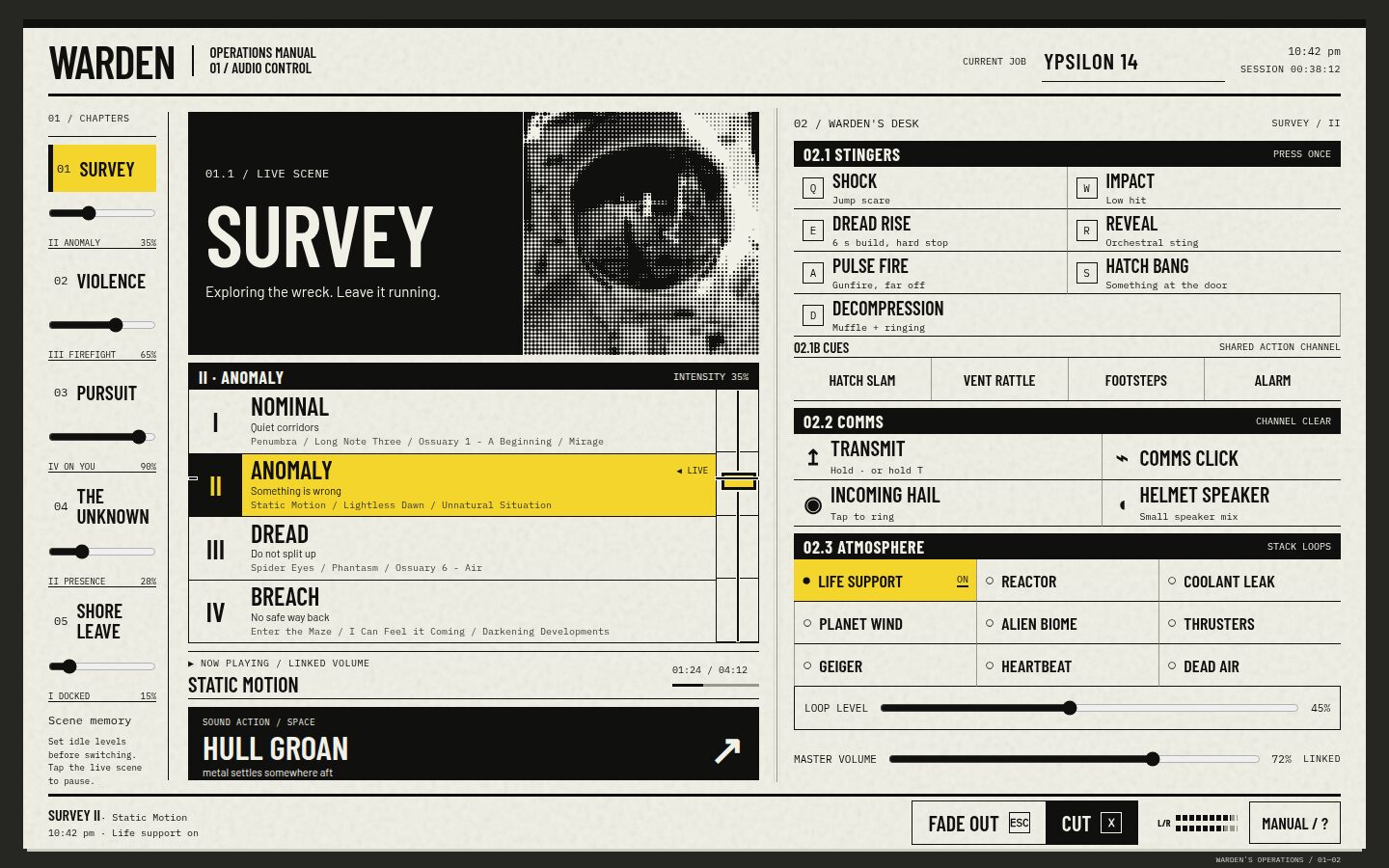Click the Hull Groan diagonal arrow icon
This screenshot has height=868, width=1389.
coord(727,749)
